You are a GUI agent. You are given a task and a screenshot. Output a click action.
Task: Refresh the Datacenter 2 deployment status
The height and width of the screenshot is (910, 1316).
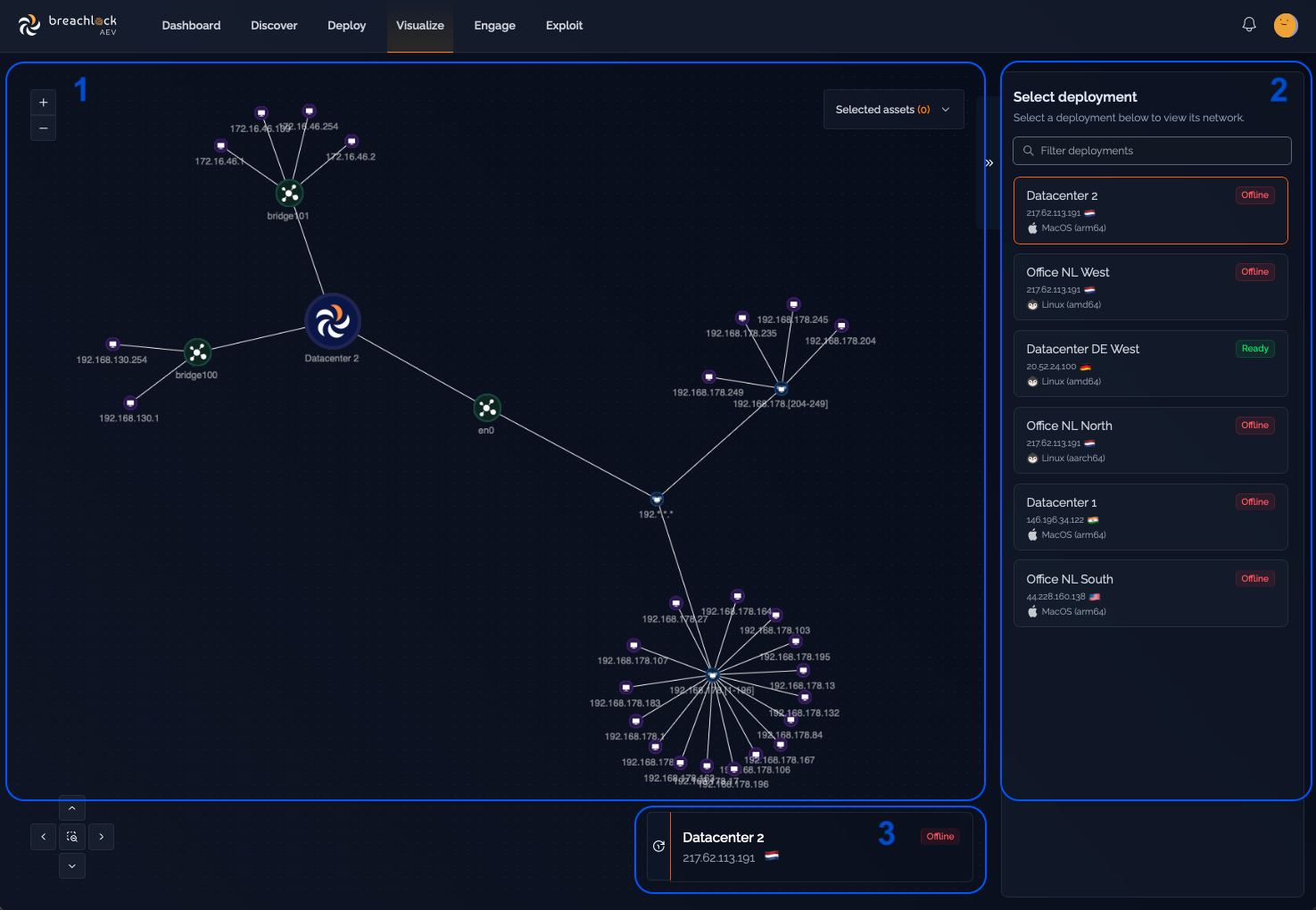pyautogui.click(x=658, y=847)
